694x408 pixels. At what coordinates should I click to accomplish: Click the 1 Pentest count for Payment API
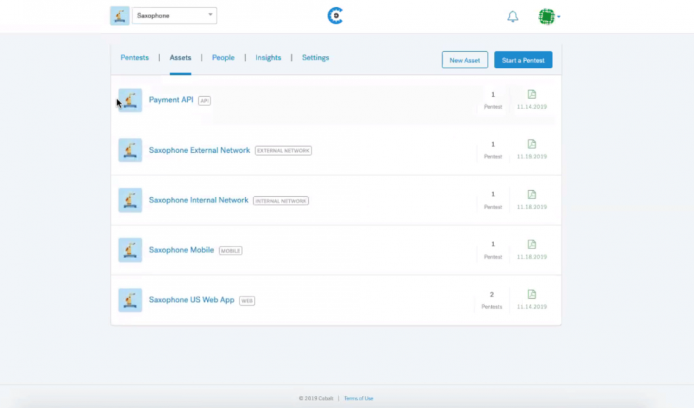click(x=493, y=100)
